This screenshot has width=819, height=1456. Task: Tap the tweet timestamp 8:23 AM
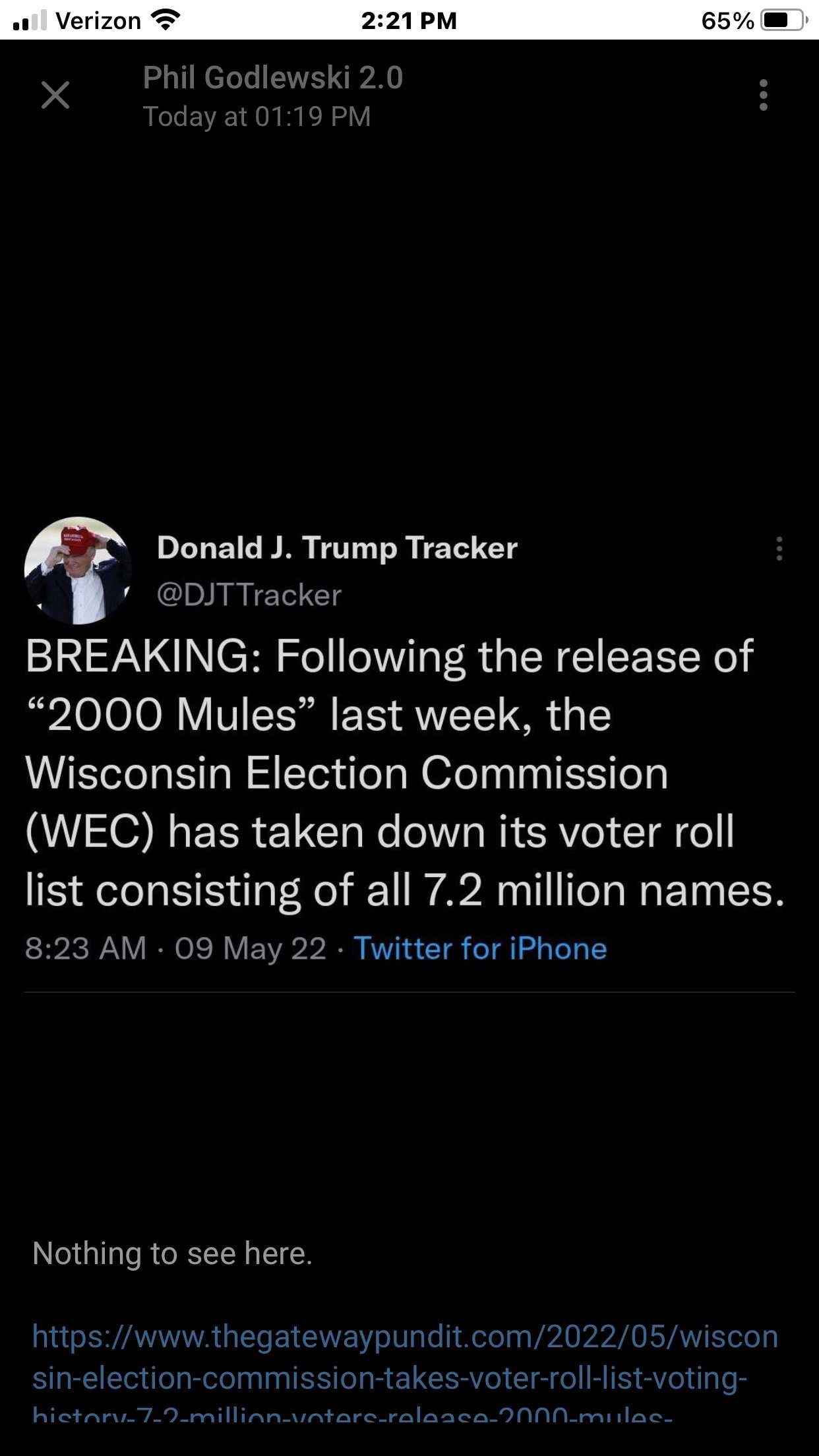click(86, 949)
